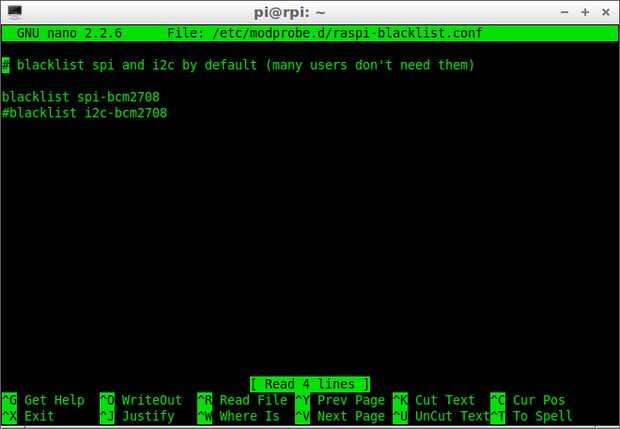Click the ^Y Prev Page shortcut
620x429 pixels.
tap(340, 400)
